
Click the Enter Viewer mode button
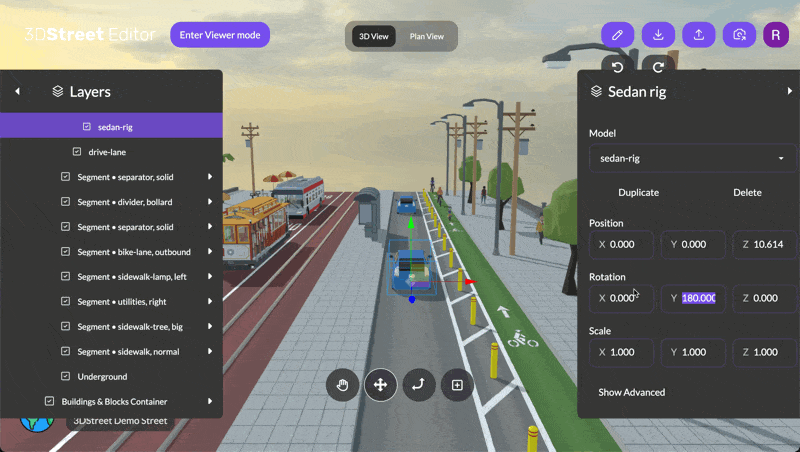click(220, 35)
